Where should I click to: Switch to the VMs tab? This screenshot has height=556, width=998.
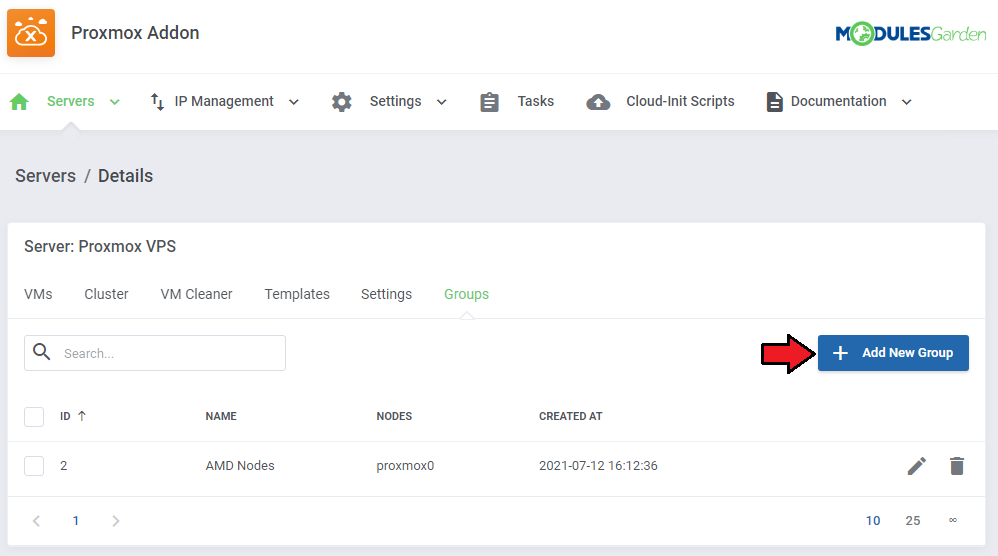(x=38, y=294)
